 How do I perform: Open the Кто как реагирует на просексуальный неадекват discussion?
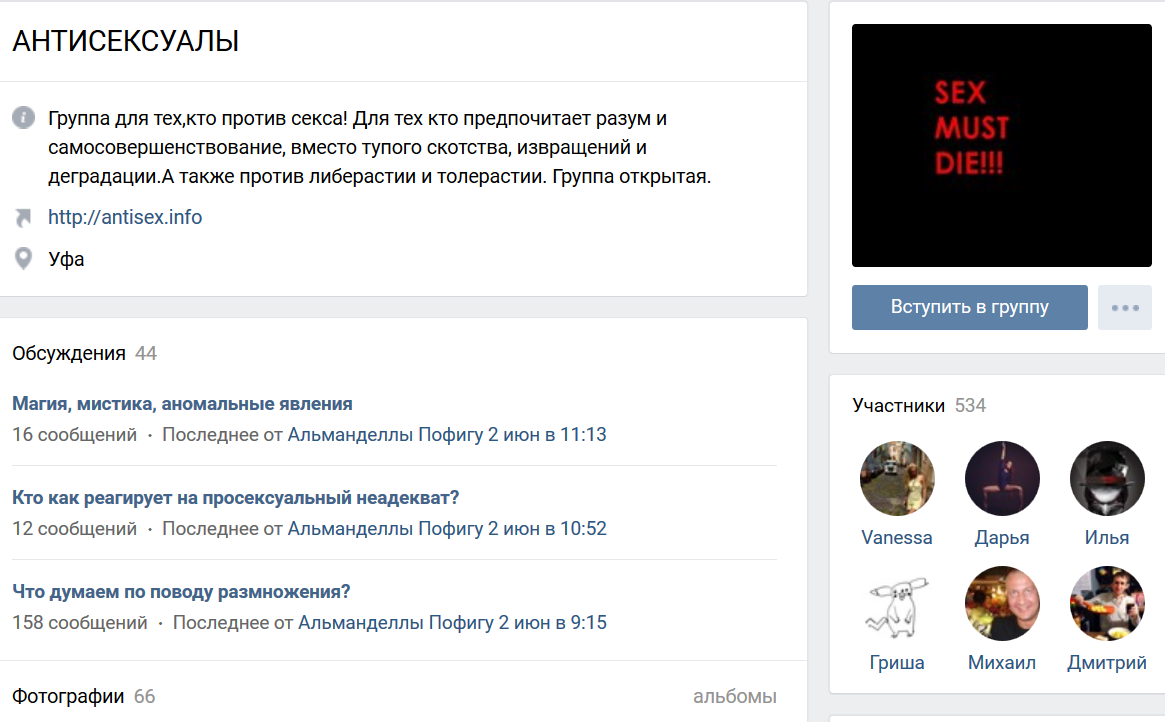click(x=235, y=498)
